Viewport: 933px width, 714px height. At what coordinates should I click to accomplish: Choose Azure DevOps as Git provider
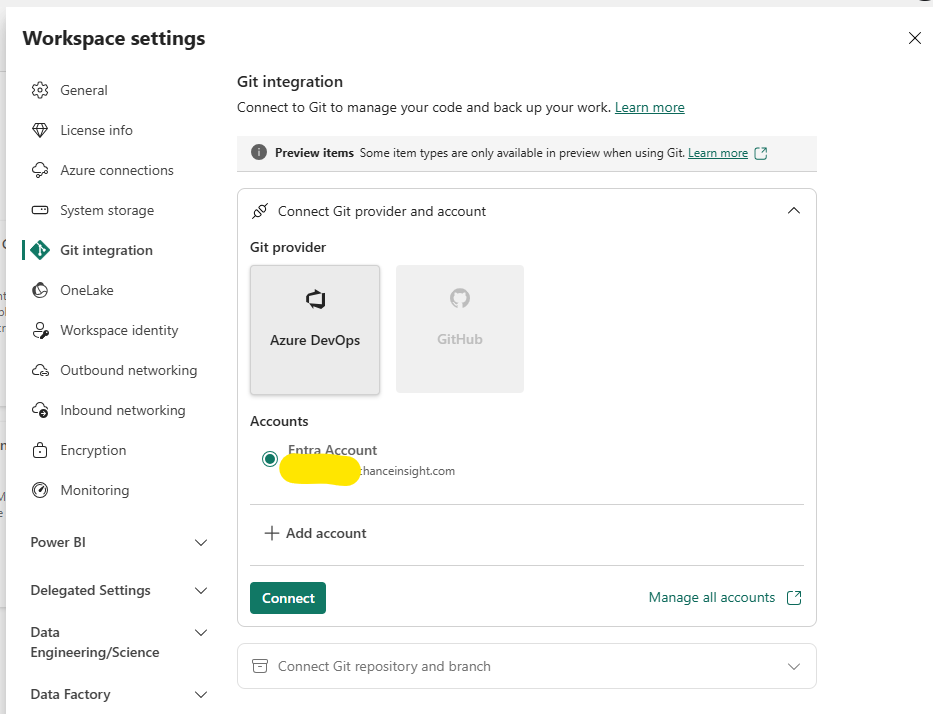tap(315, 329)
